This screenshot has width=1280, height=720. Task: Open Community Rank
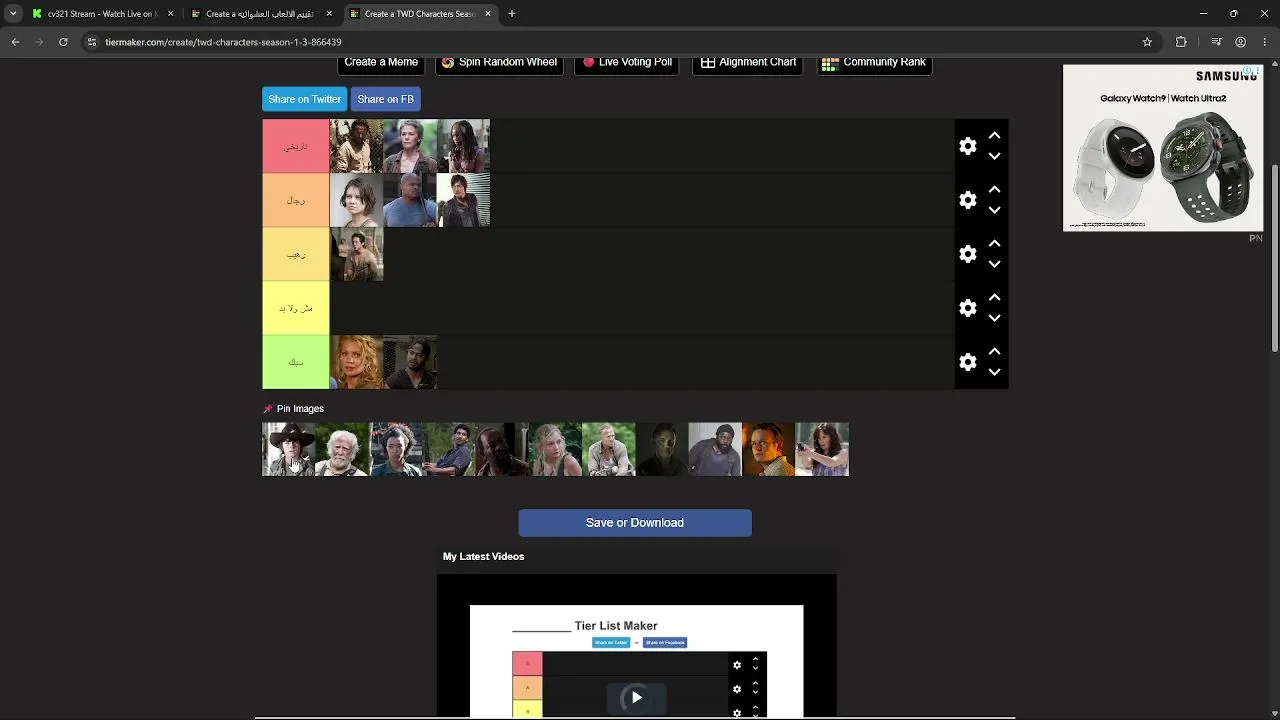click(875, 63)
